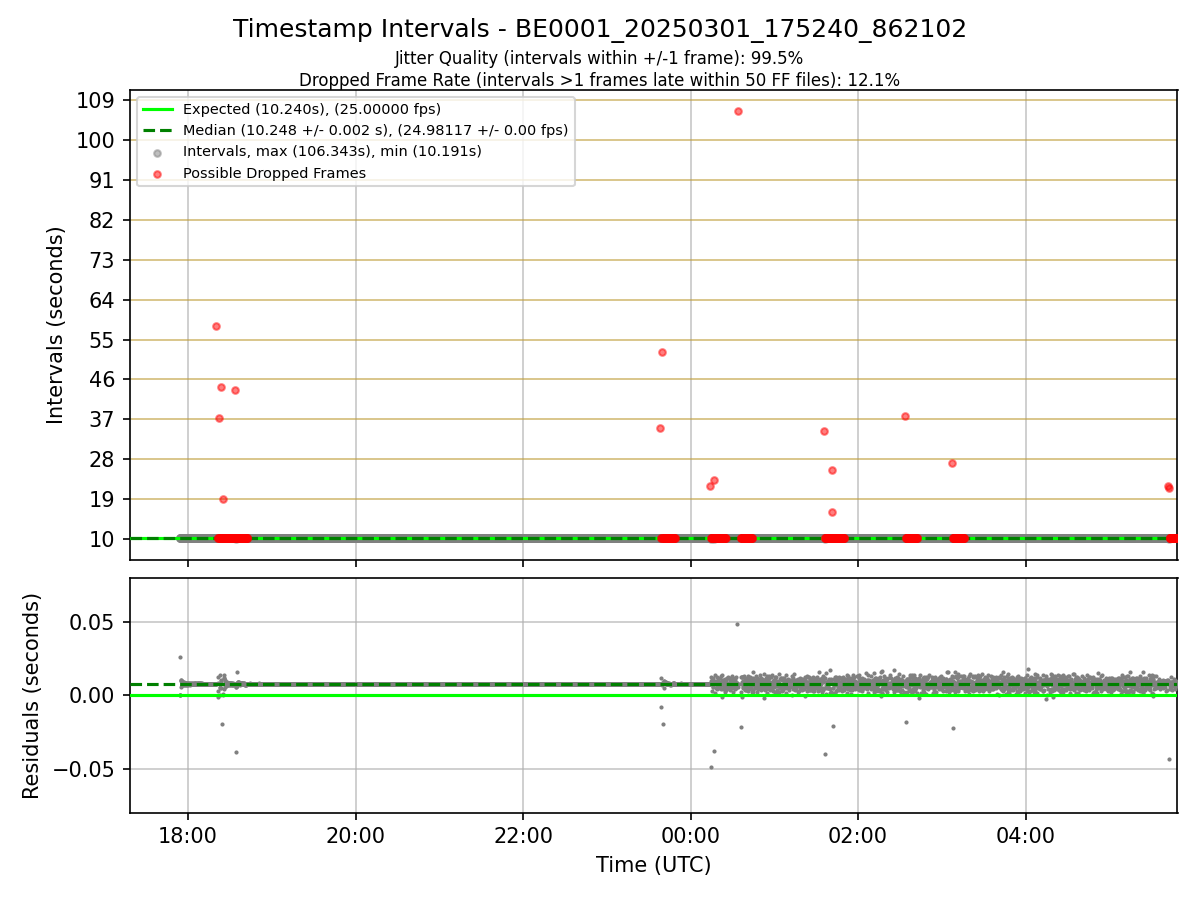This screenshot has width=1200, height=900.
Task: Click the 20:00 time tick label
Action: point(355,836)
